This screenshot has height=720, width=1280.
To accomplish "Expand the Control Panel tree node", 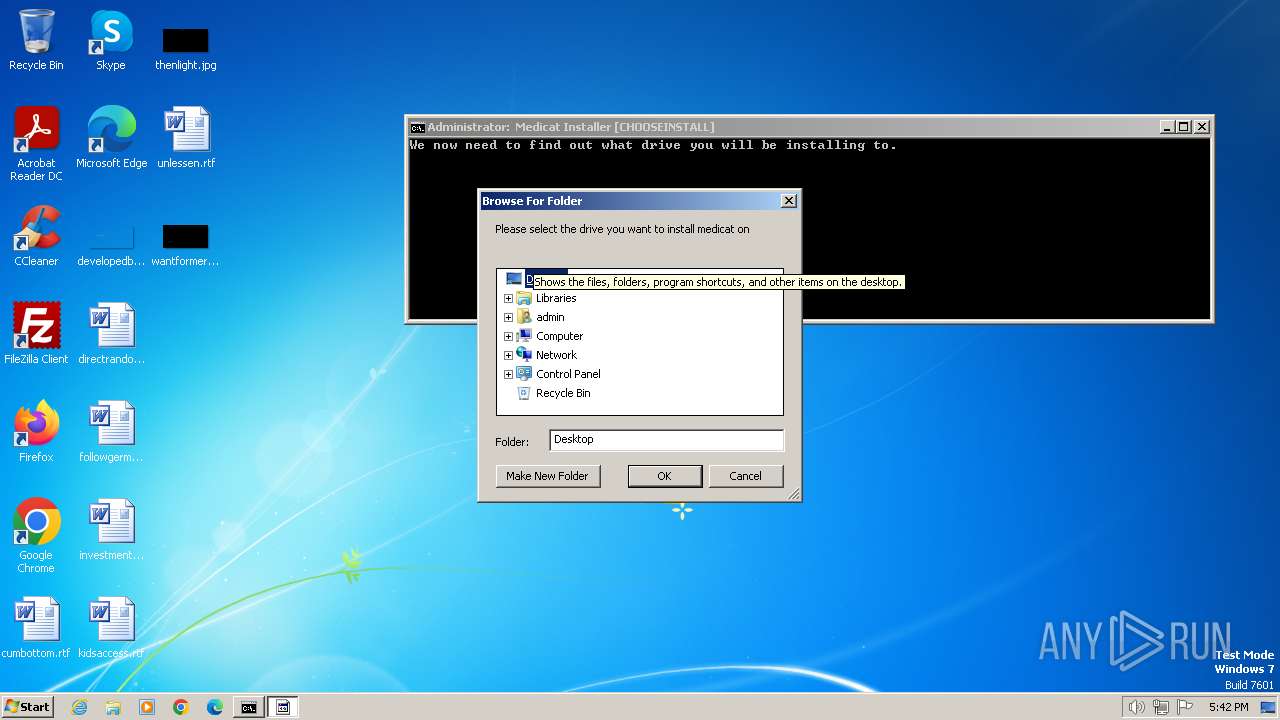I will [508, 374].
